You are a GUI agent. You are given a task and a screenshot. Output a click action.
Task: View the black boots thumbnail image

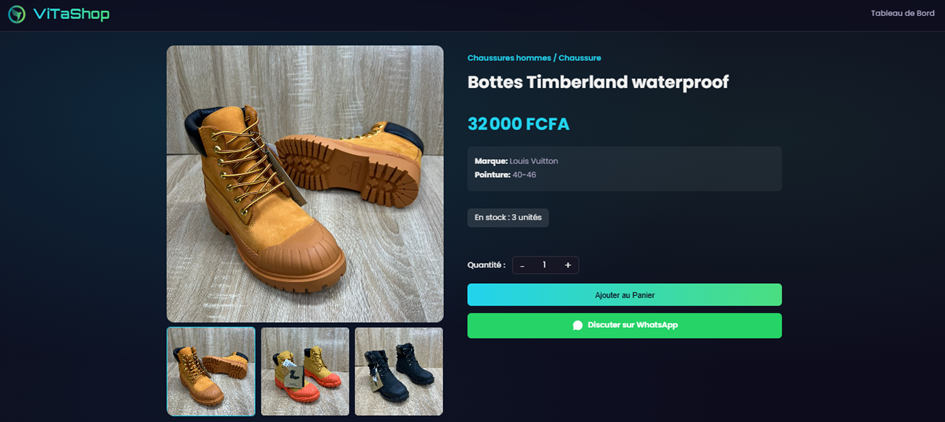(x=399, y=371)
